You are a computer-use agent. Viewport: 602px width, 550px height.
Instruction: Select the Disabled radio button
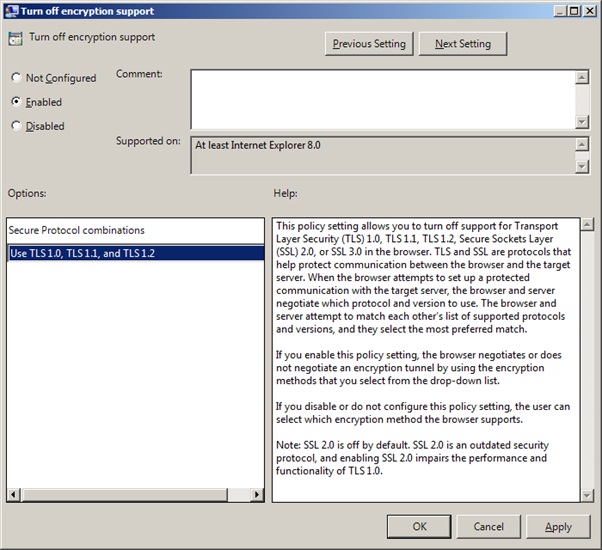point(17,126)
